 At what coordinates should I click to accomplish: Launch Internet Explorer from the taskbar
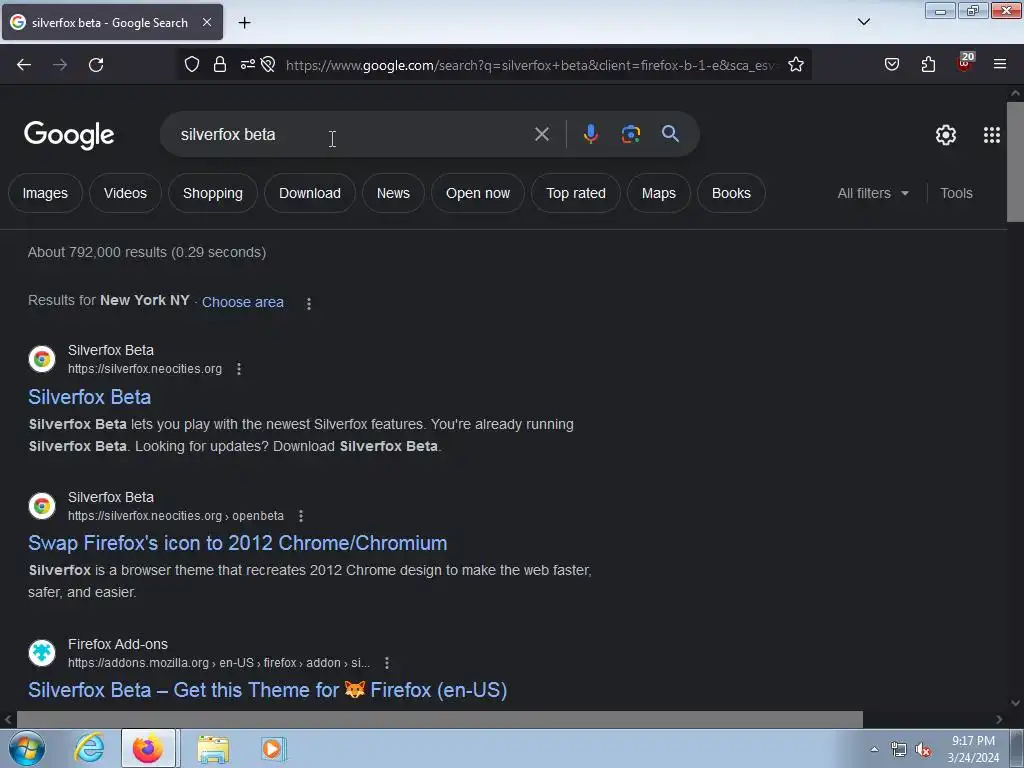89,748
